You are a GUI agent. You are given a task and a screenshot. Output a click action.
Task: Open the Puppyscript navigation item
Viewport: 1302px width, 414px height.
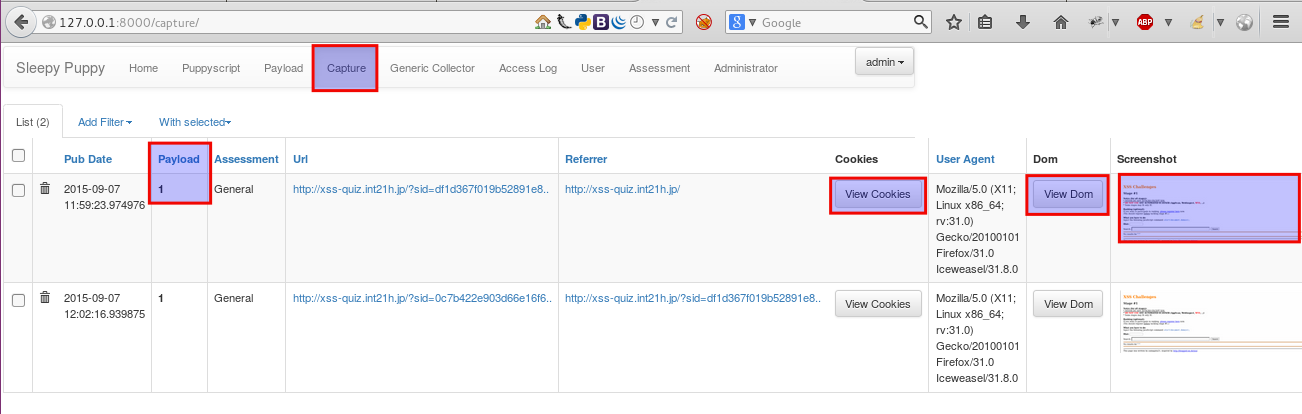point(211,68)
